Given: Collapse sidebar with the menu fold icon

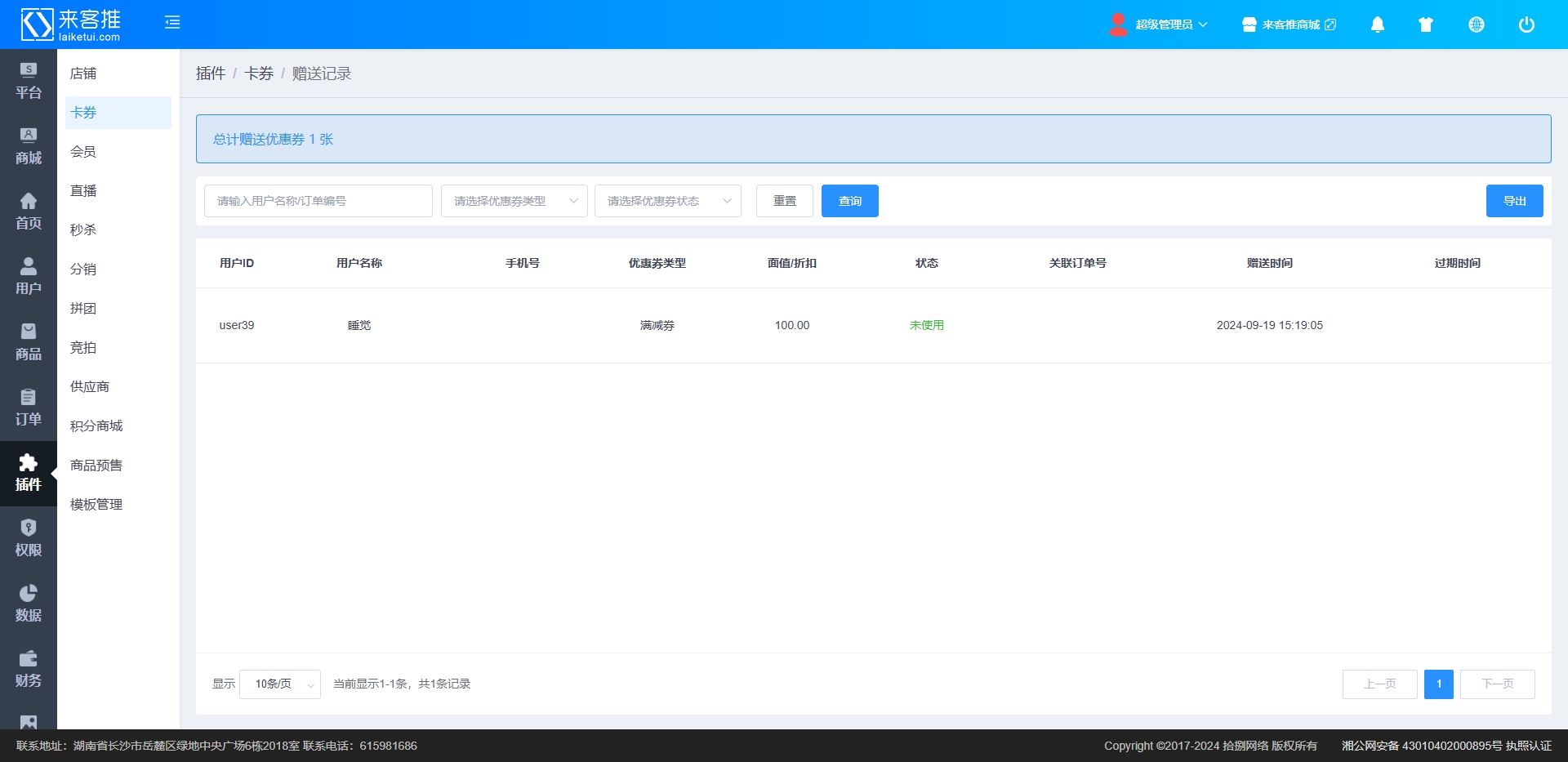Looking at the screenshot, I should click(x=172, y=23).
